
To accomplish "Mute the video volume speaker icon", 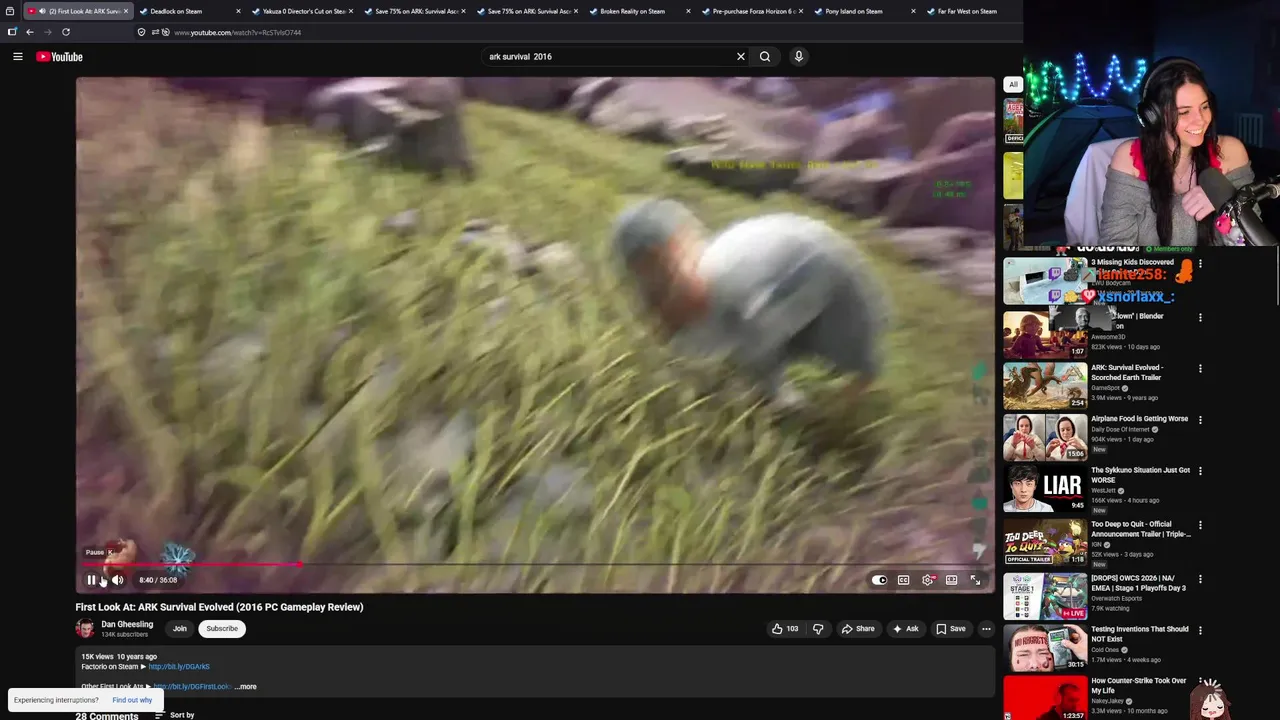I will point(117,580).
